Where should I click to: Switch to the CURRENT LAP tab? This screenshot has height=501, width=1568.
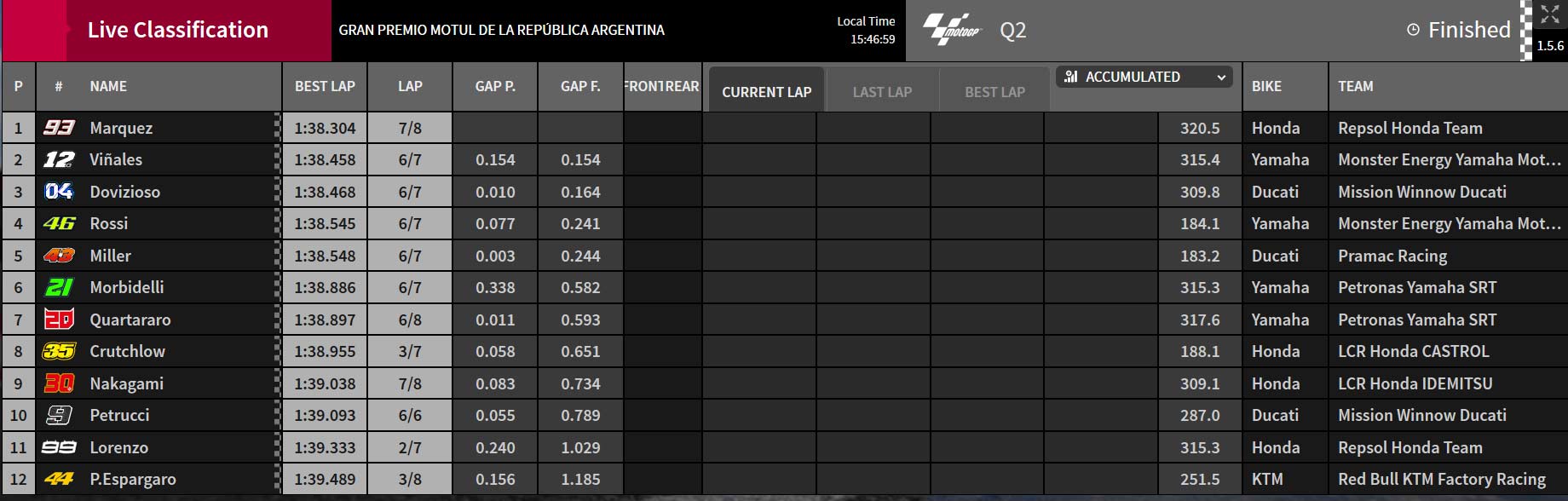pyautogui.click(x=766, y=90)
